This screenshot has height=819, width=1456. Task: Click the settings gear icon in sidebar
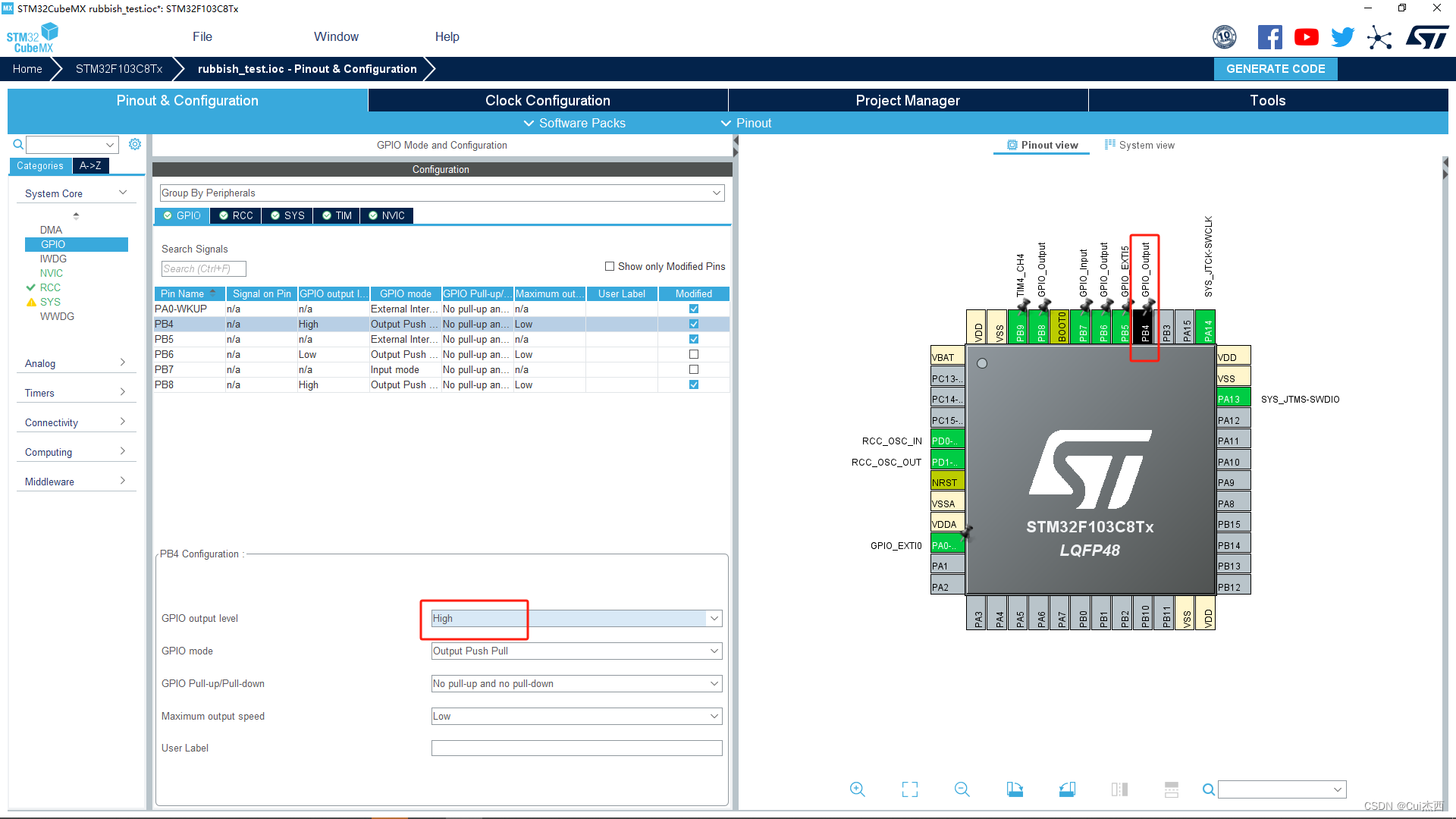[x=136, y=143]
